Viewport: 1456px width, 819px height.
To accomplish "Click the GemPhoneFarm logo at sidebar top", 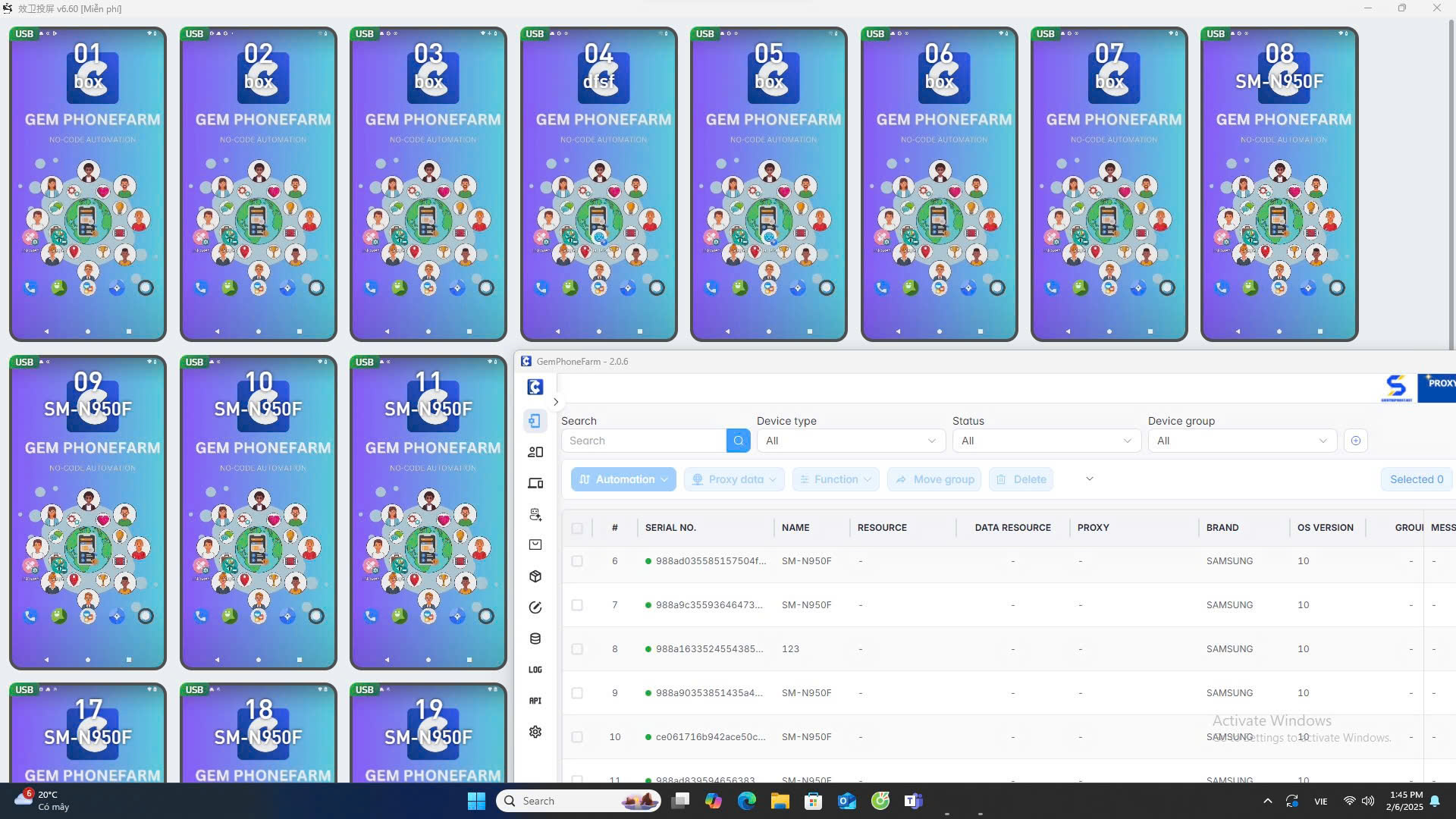I will [535, 387].
